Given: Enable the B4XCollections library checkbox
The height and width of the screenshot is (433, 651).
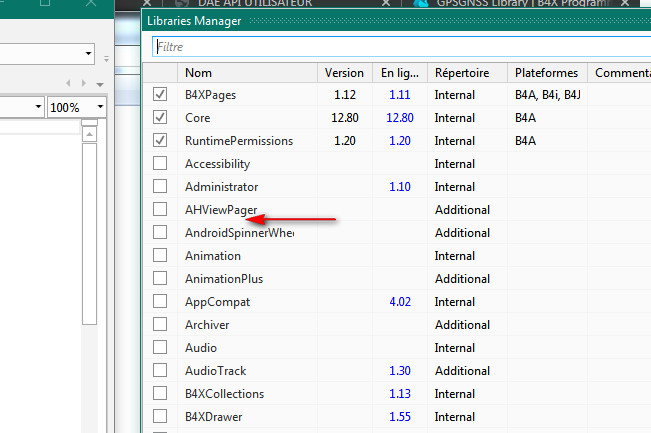Looking at the screenshot, I should (x=160, y=393).
